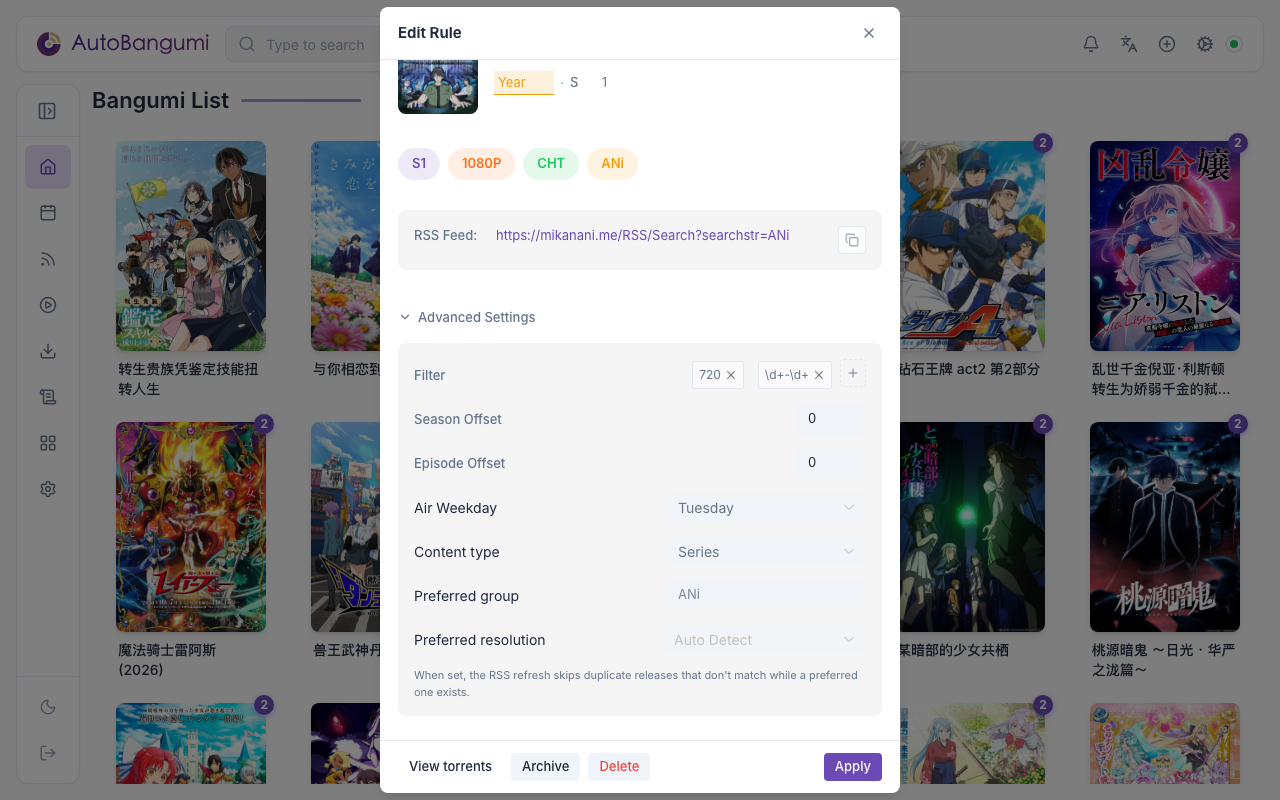1280x800 pixels.
Task: Add a new filter with plus button
Action: [x=853, y=373]
